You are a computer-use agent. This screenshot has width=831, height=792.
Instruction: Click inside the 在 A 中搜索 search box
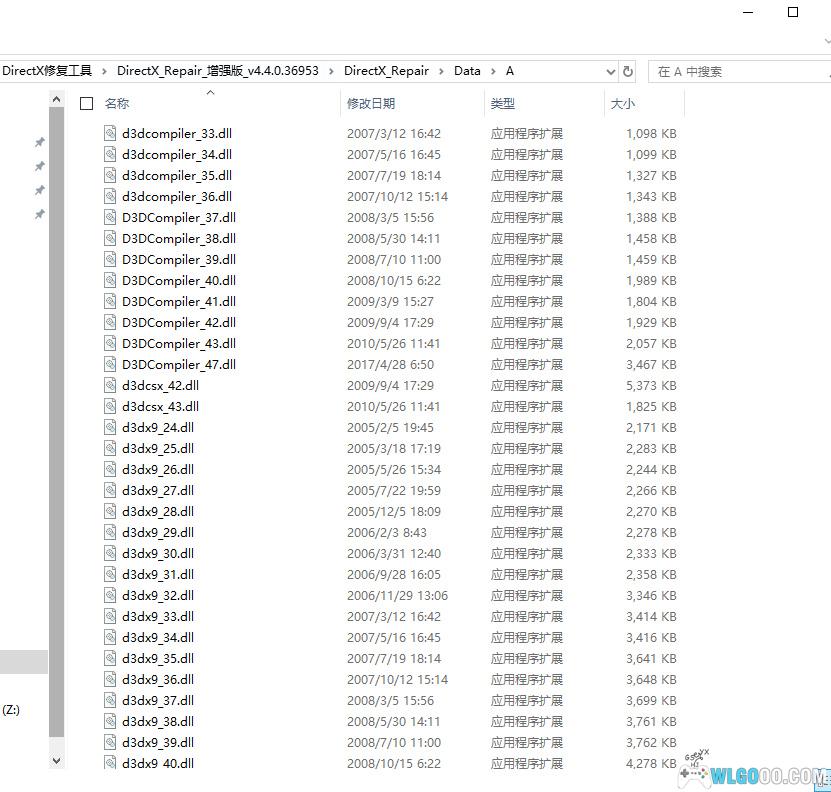pyautogui.click(x=740, y=71)
